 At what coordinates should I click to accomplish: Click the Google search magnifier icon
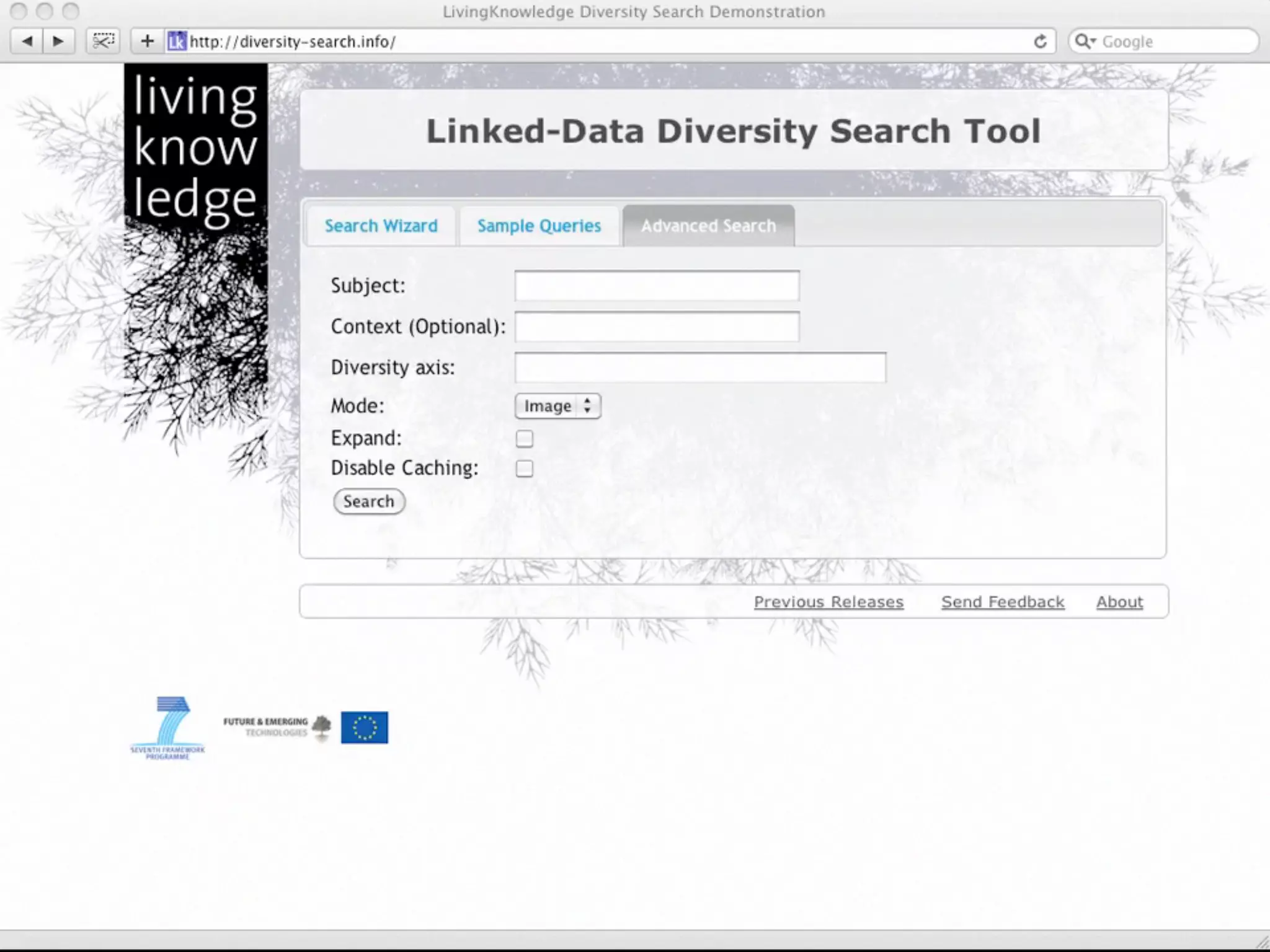click(x=1083, y=42)
